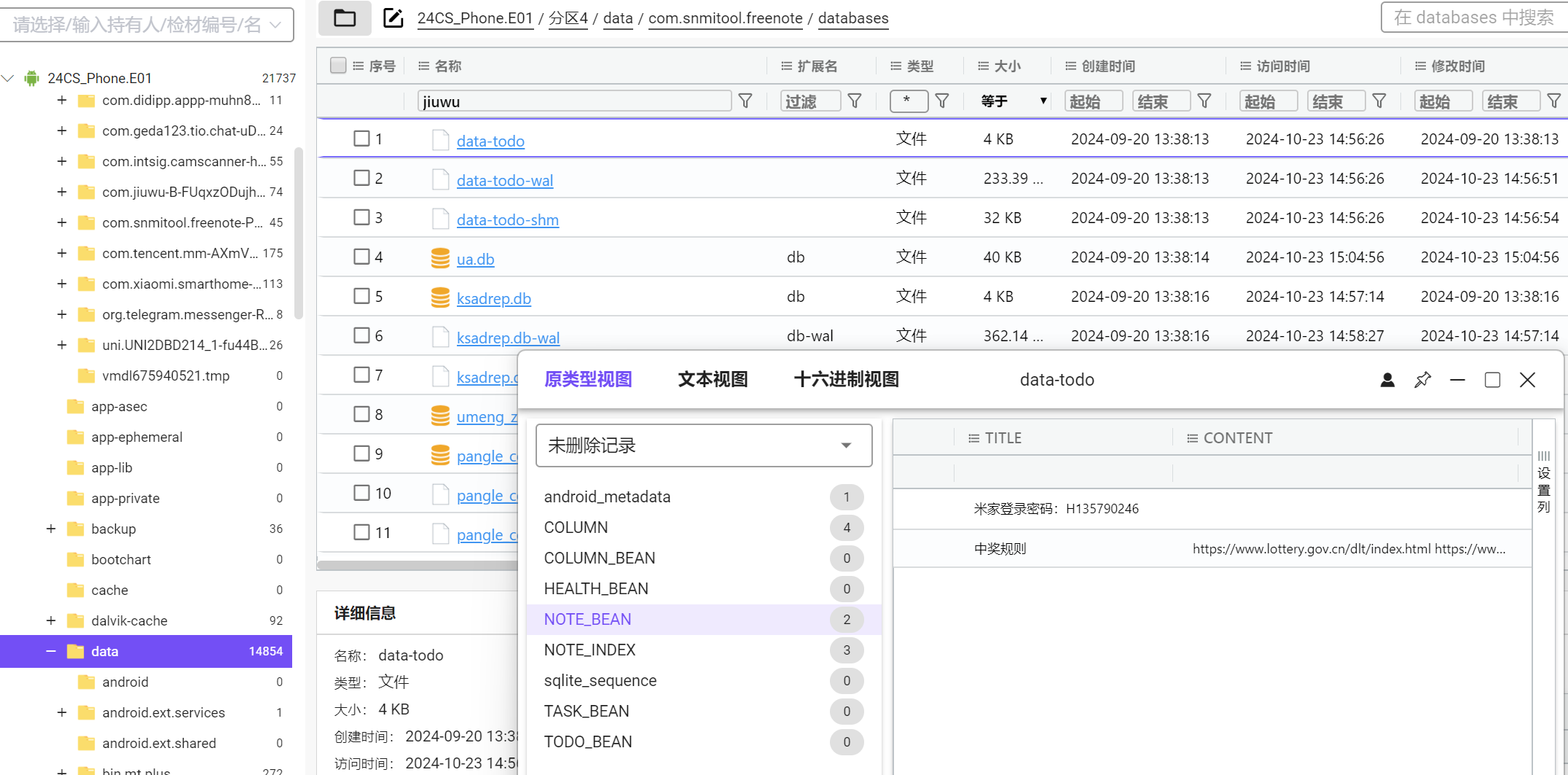Click the database icon of ua.db
This screenshot has height=775, width=1568.
[440, 258]
